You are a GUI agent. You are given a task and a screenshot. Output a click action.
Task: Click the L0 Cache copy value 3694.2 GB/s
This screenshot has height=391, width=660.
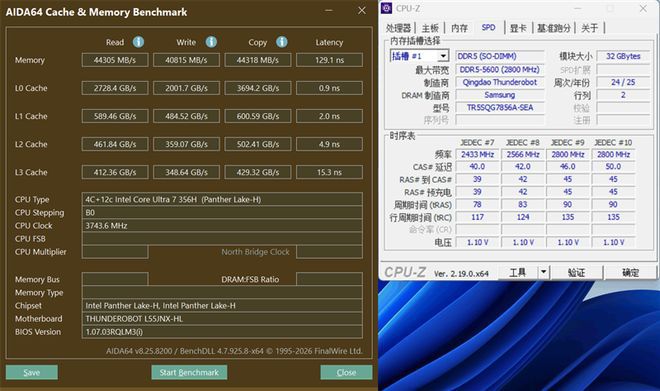coord(258,88)
